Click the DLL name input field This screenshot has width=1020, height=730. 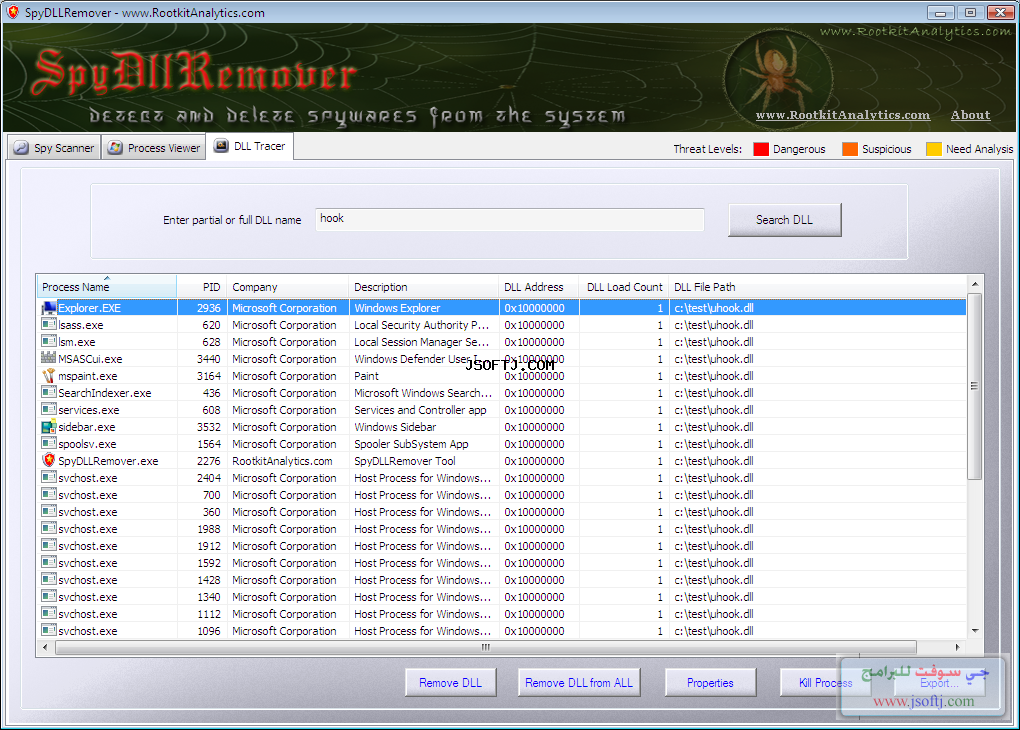[509, 219]
